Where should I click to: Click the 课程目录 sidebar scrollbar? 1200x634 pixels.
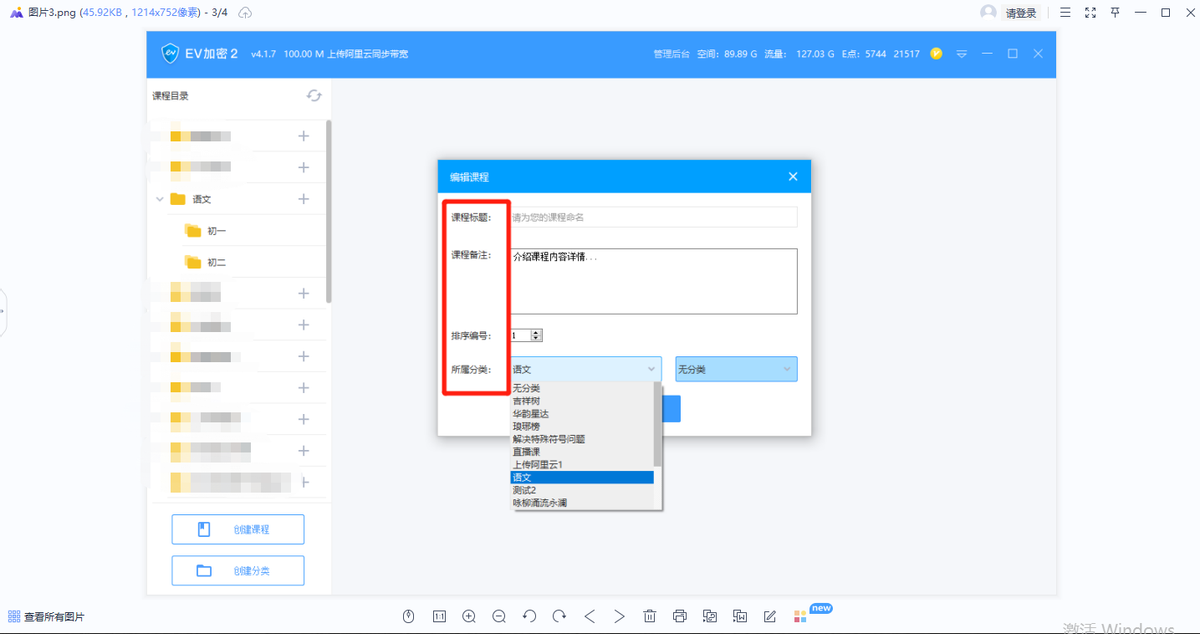[x=329, y=212]
